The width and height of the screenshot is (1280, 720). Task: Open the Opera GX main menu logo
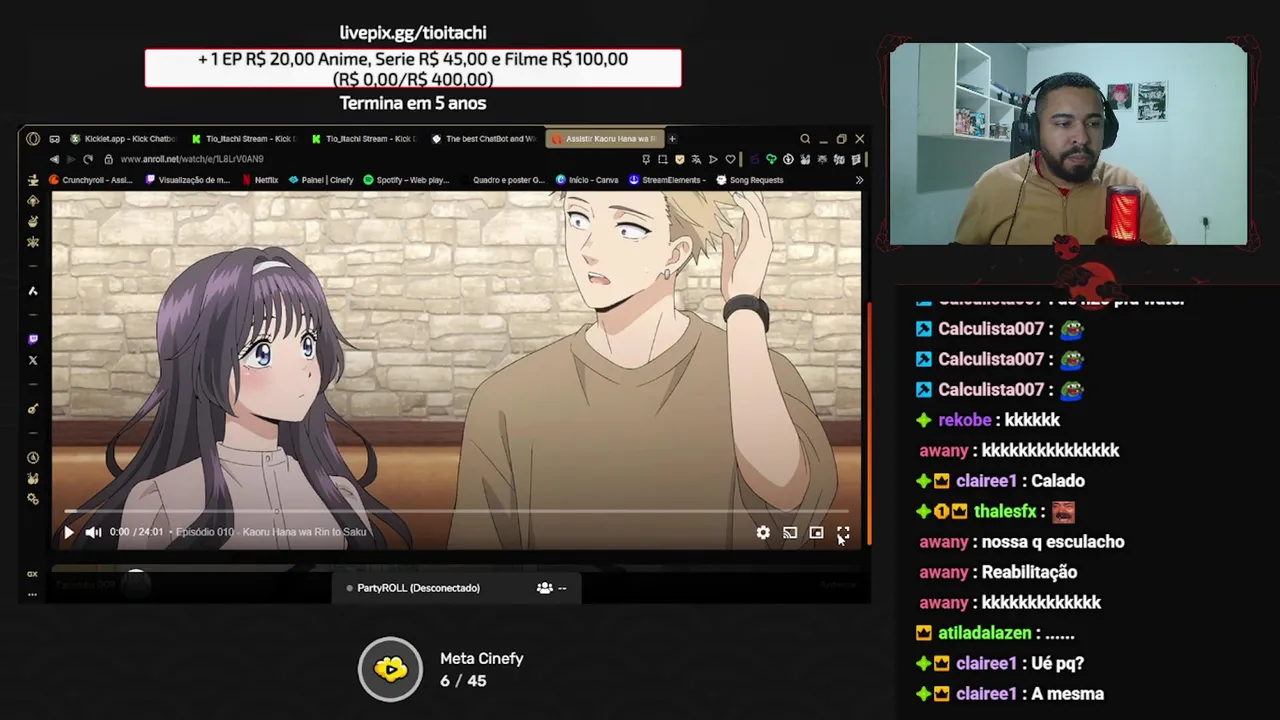click(x=33, y=139)
